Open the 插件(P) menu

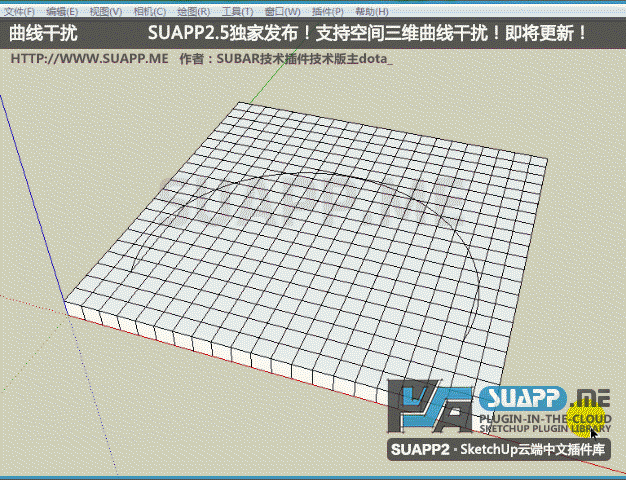[x=327, y=12]
